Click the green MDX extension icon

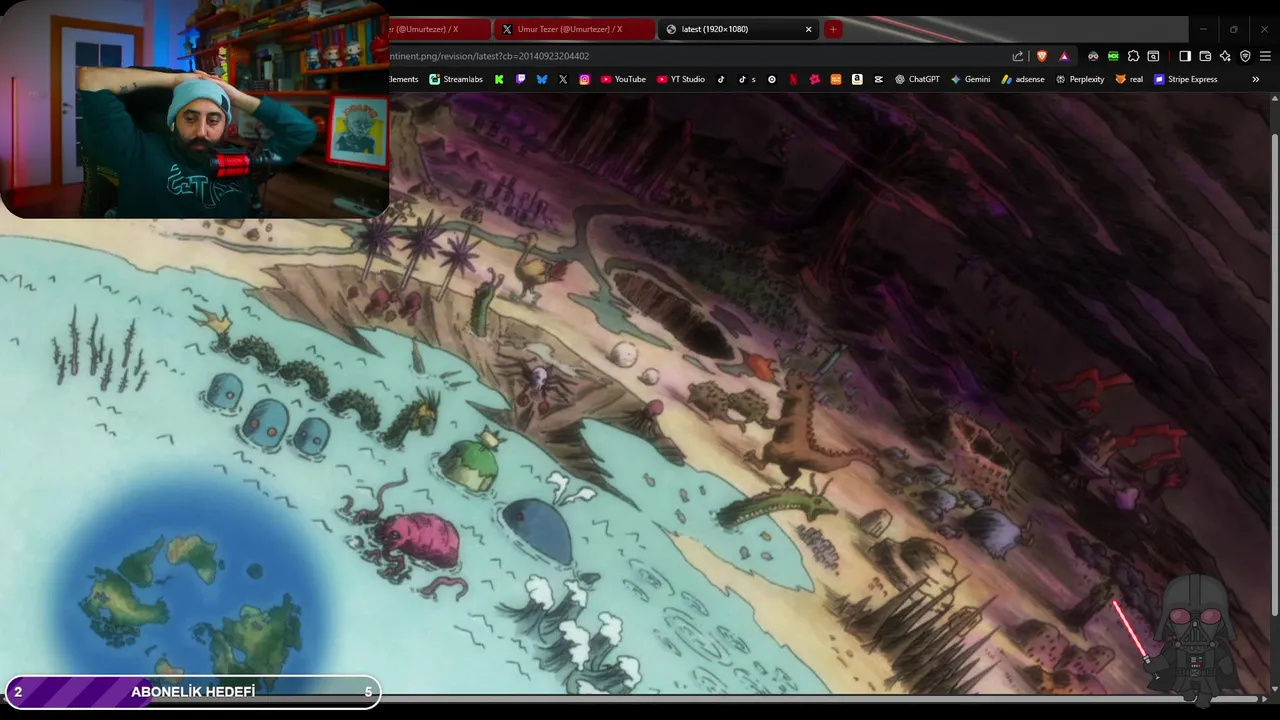(1113, 56)
